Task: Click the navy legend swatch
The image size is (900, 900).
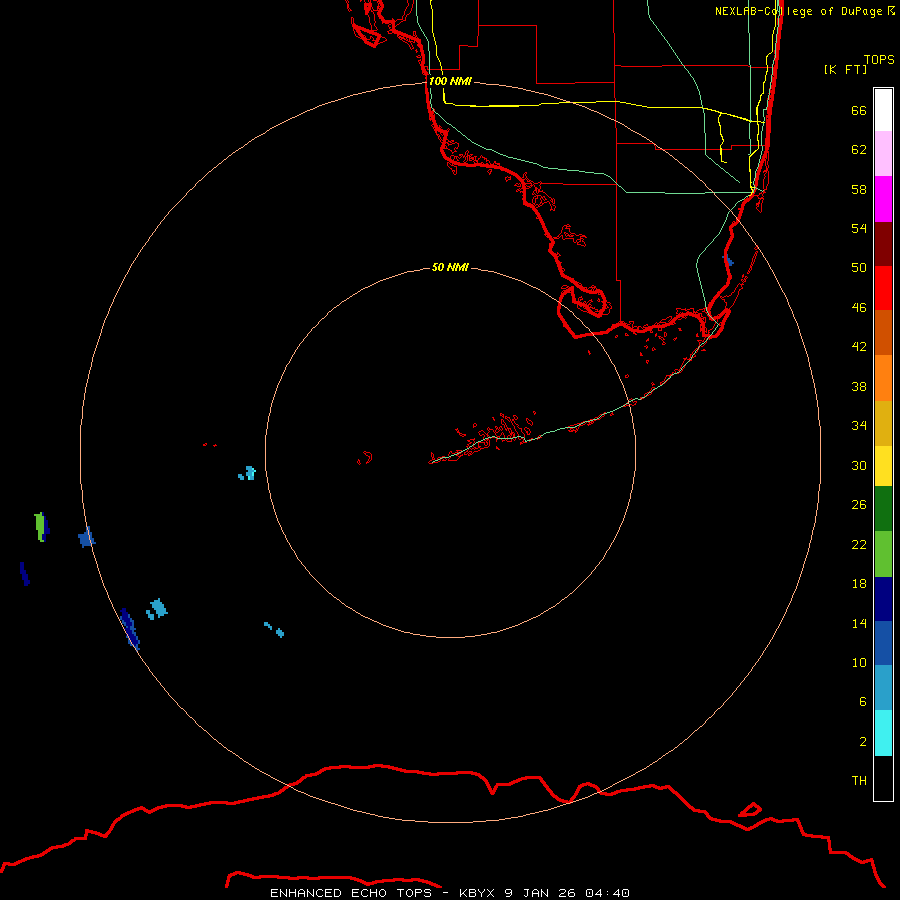Action: coord(883,599)
